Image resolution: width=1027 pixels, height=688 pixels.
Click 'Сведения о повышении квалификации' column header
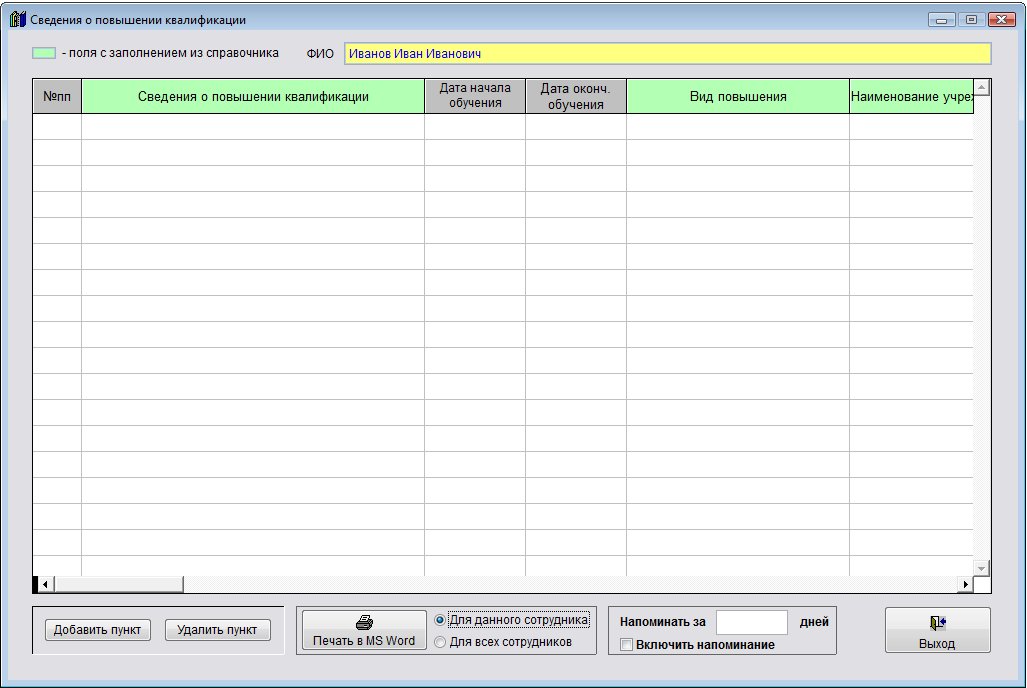pos(253,97)
